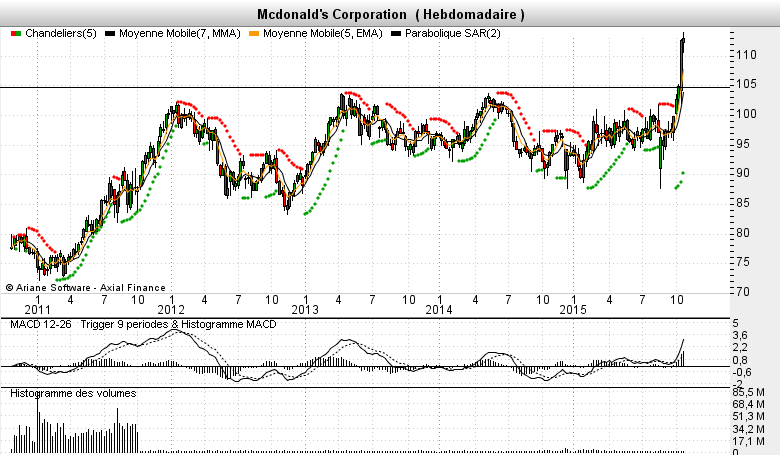This screenshot has height=455, width=780.
Task: Click the 85,5 M volume axis value
Action: click(x=749, y=392)
